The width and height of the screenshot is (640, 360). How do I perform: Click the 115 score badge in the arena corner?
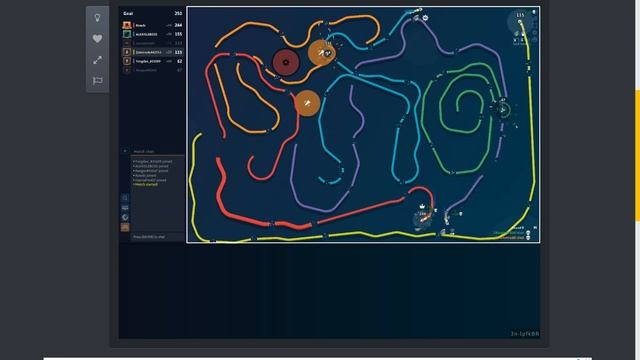[520, 15]
